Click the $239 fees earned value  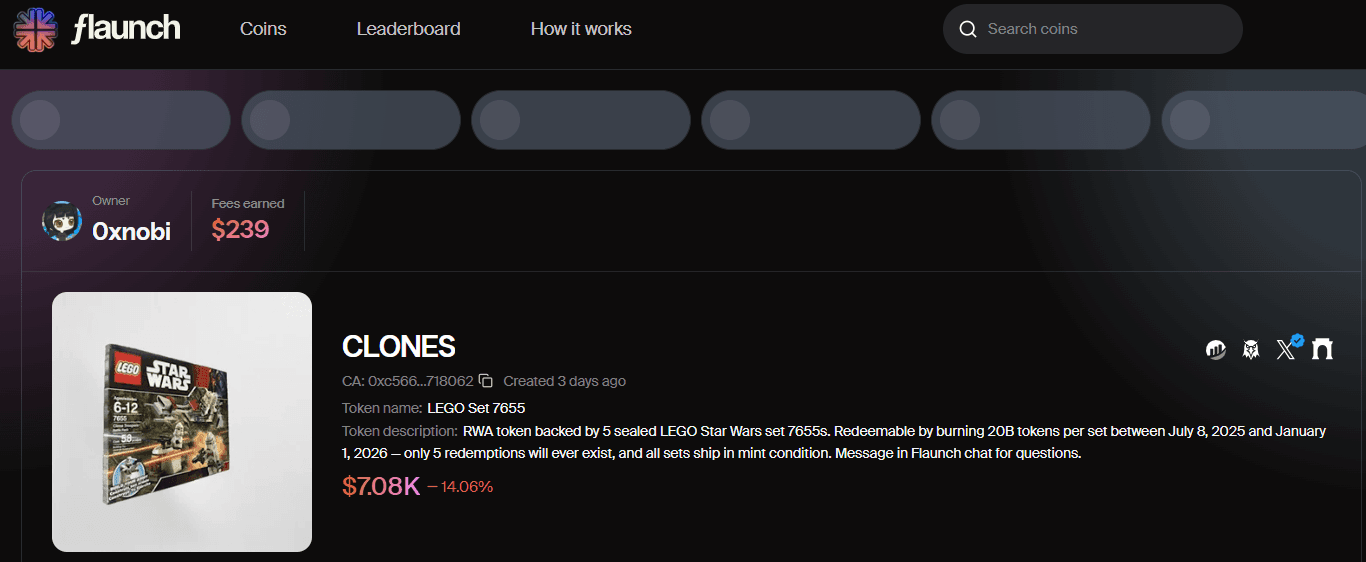point(240,230)
